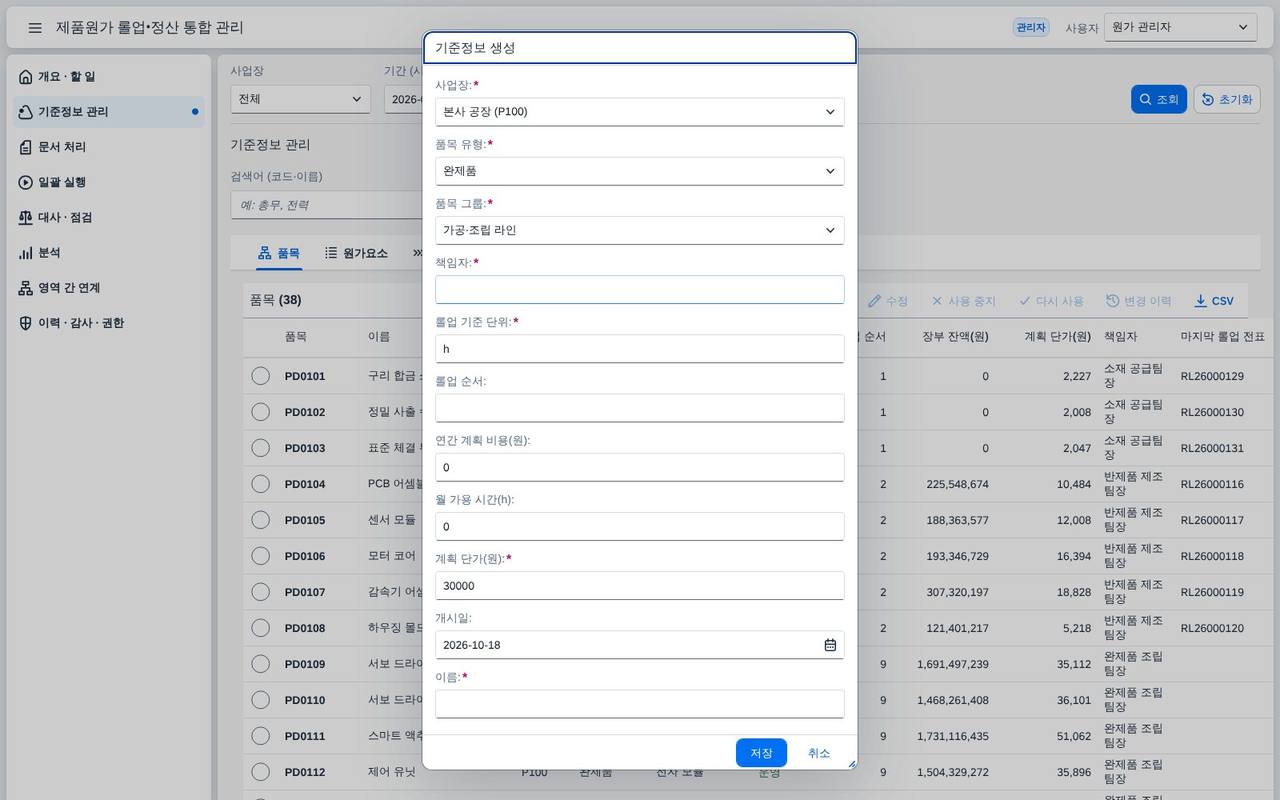
Task: Click the RL26000129 rollup document cell
Action: pos(1212,376)
